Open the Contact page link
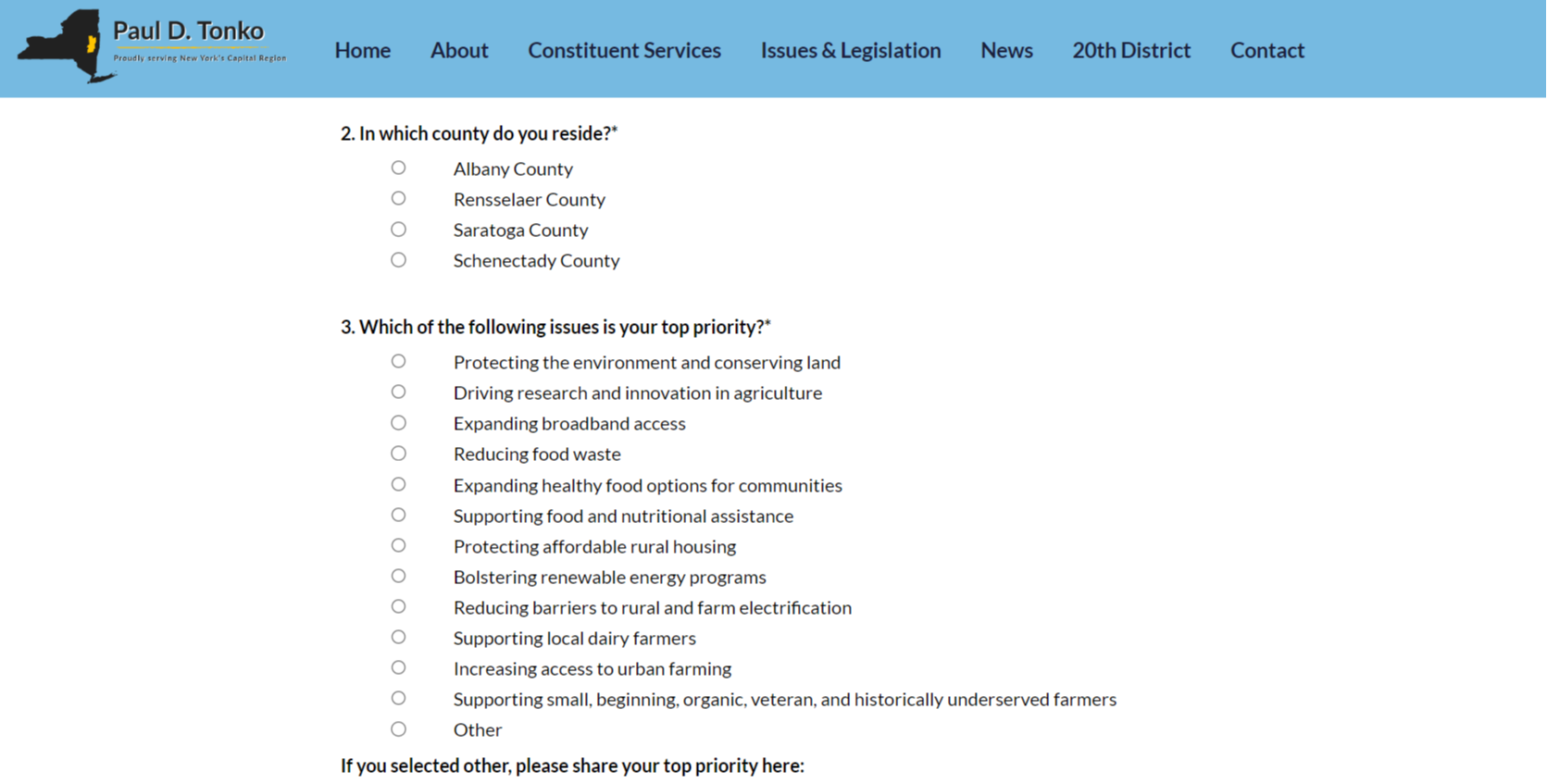This screenshot has width=1547, height=784. click(x=1266, y=50)
